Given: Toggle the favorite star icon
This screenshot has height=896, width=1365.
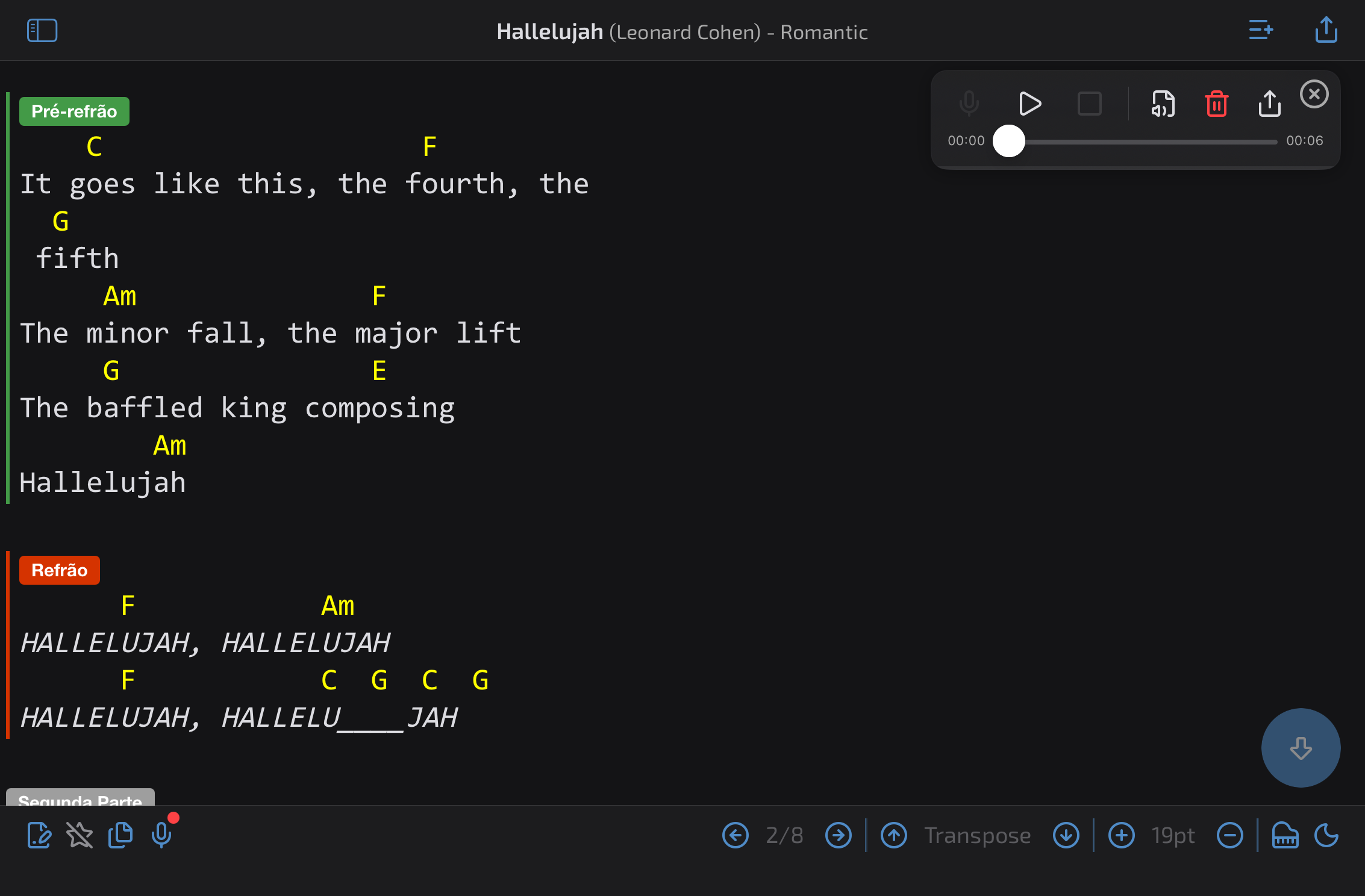Looking at the screenshot, I should point(80,835).
